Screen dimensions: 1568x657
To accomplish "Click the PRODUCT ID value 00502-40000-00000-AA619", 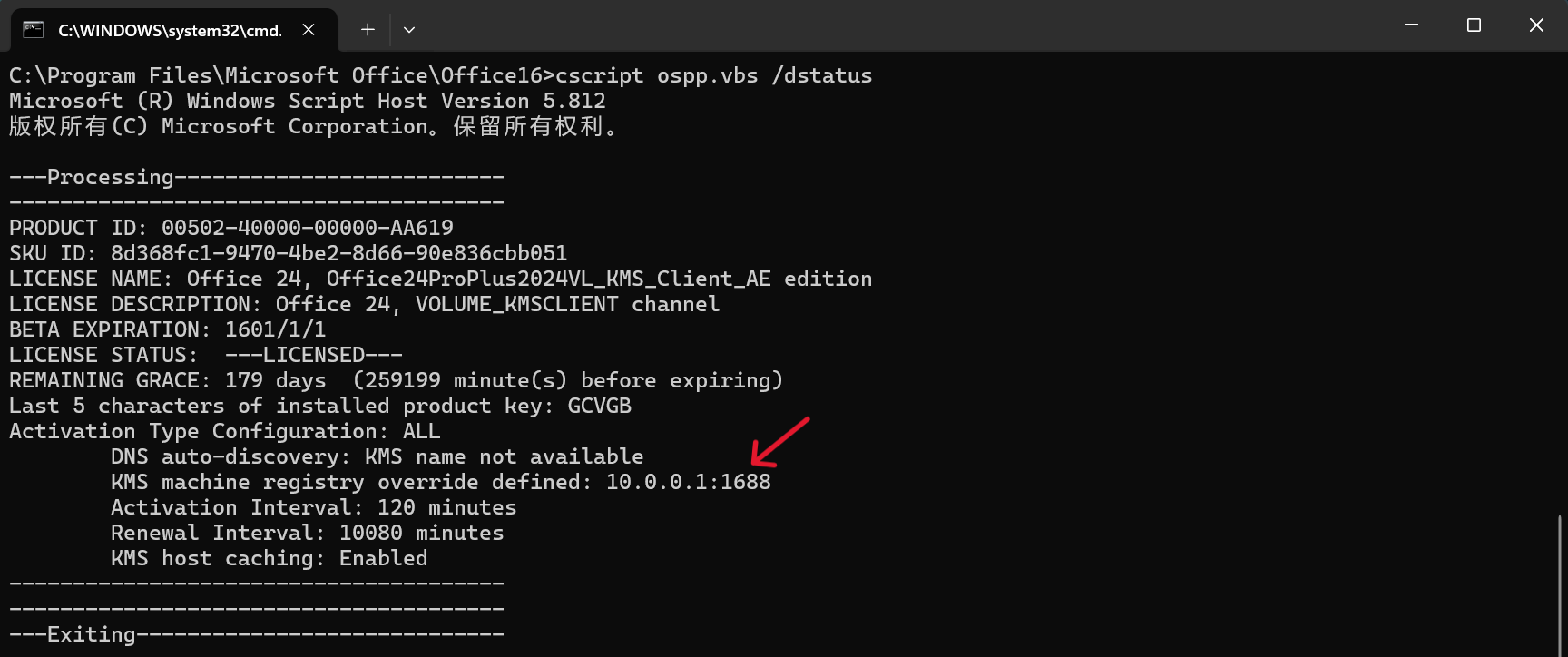I will pos(308,228).
